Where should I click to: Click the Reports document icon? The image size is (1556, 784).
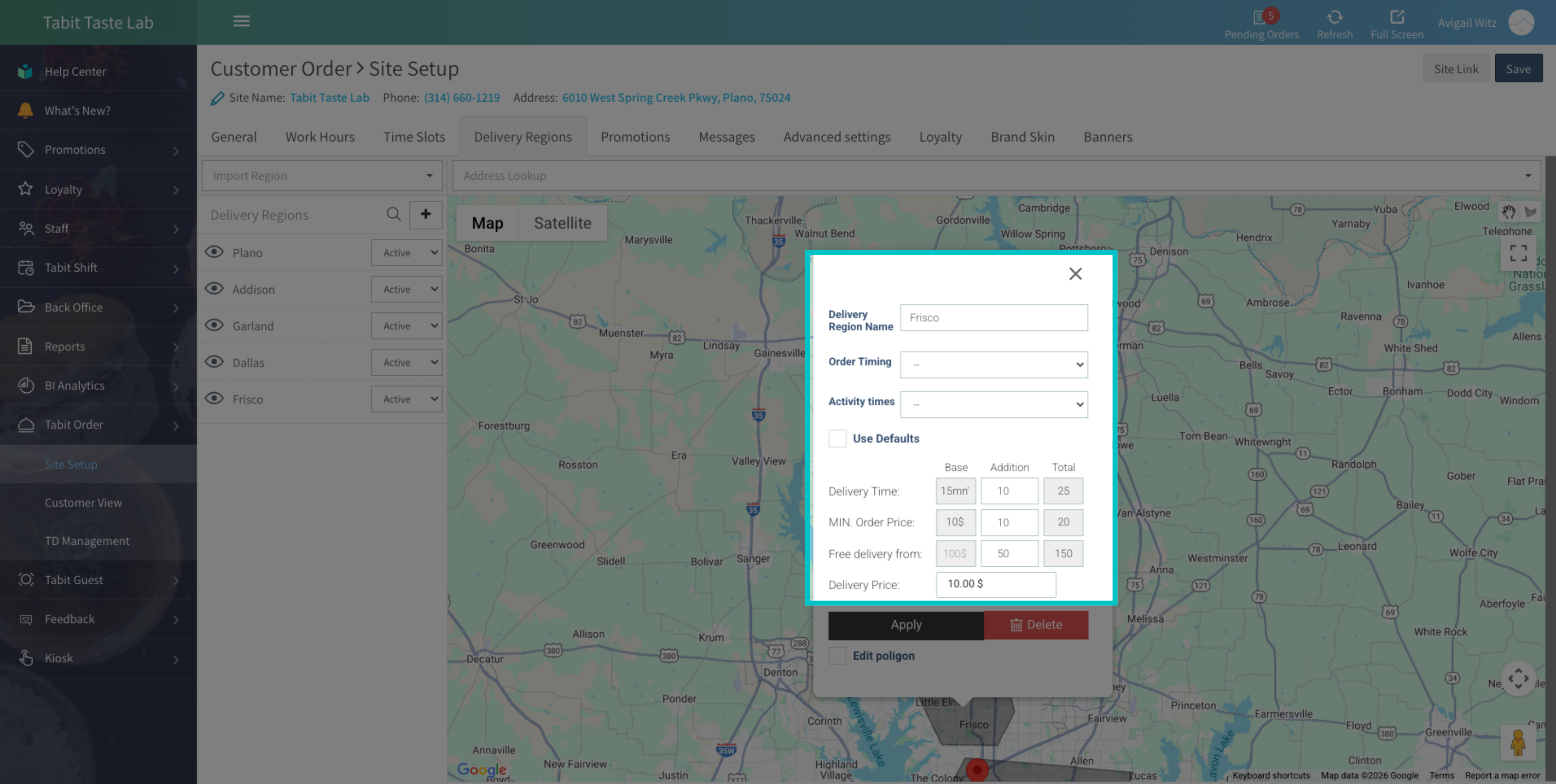tap(25, 346)
